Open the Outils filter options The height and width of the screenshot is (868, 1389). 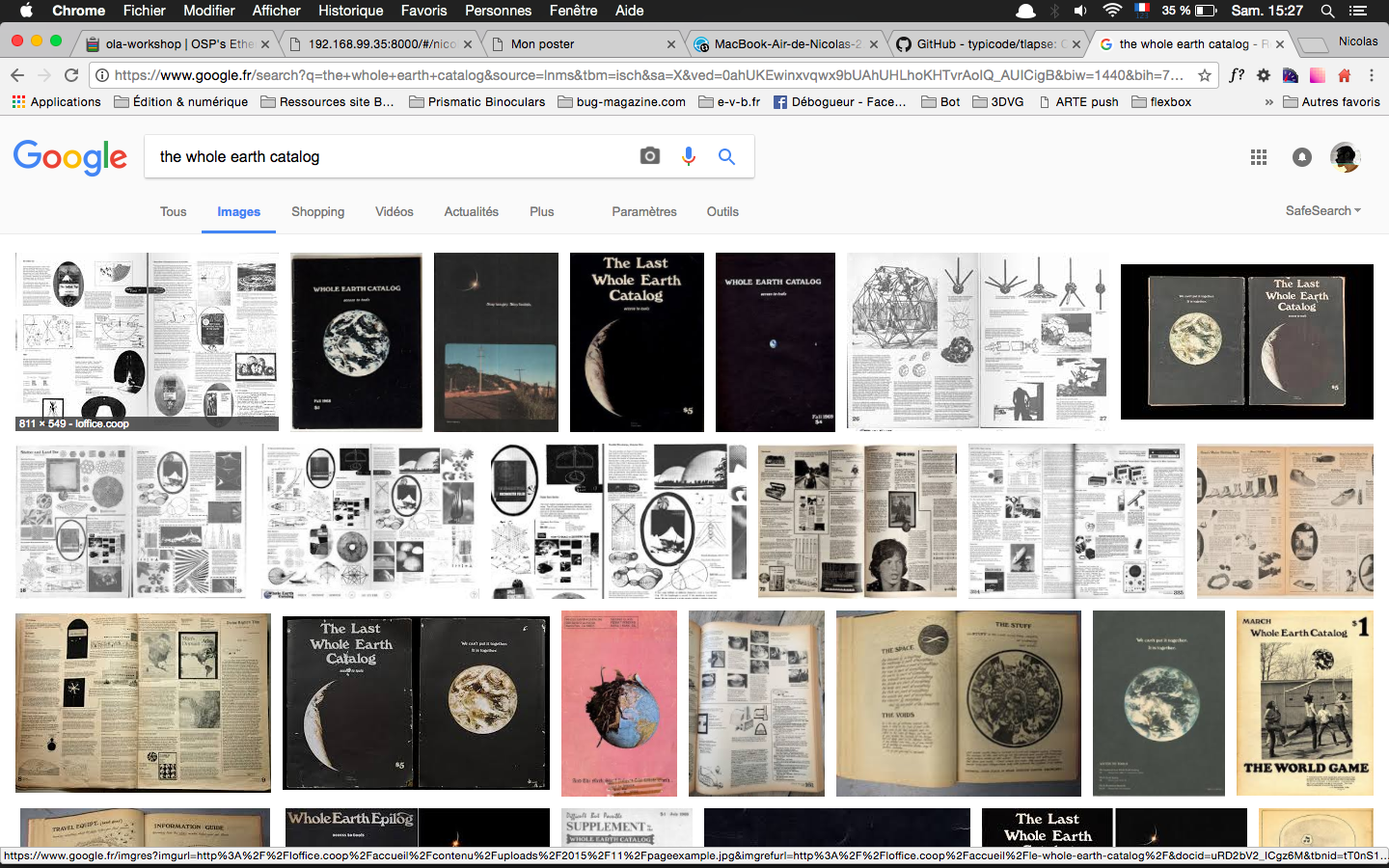pyautogui.click(x=722, y=211)
